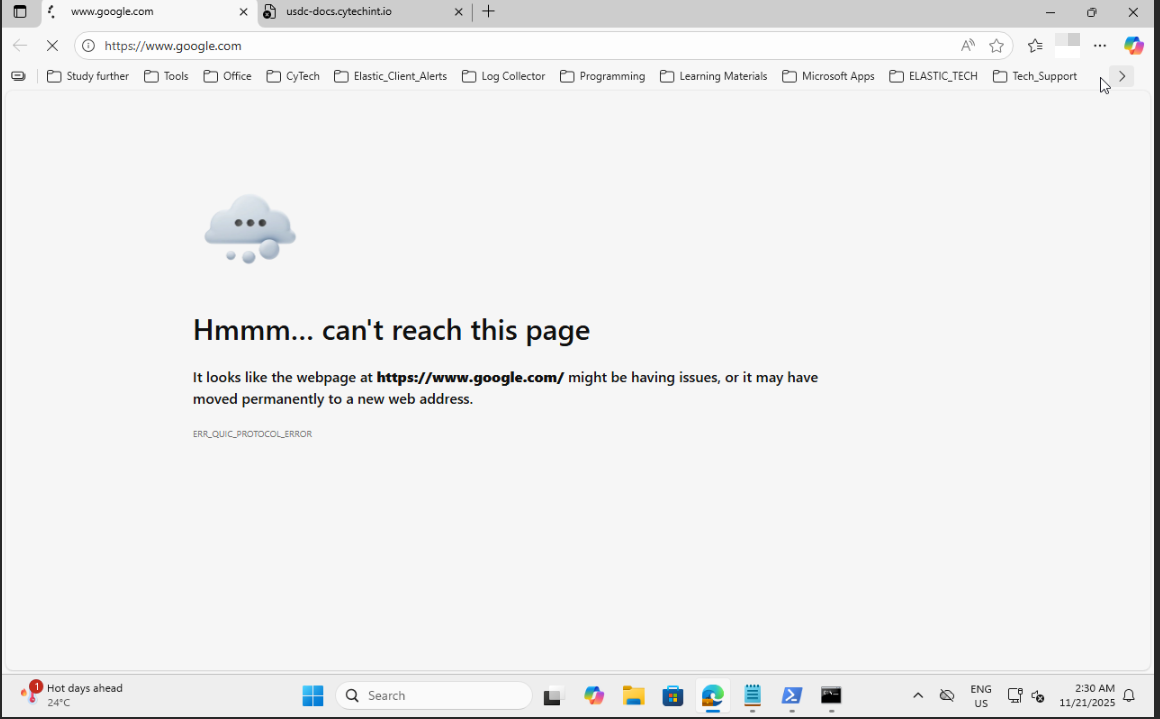Open a new browser tab
This screenshot has width=1160, height=719.
point(488,12)
